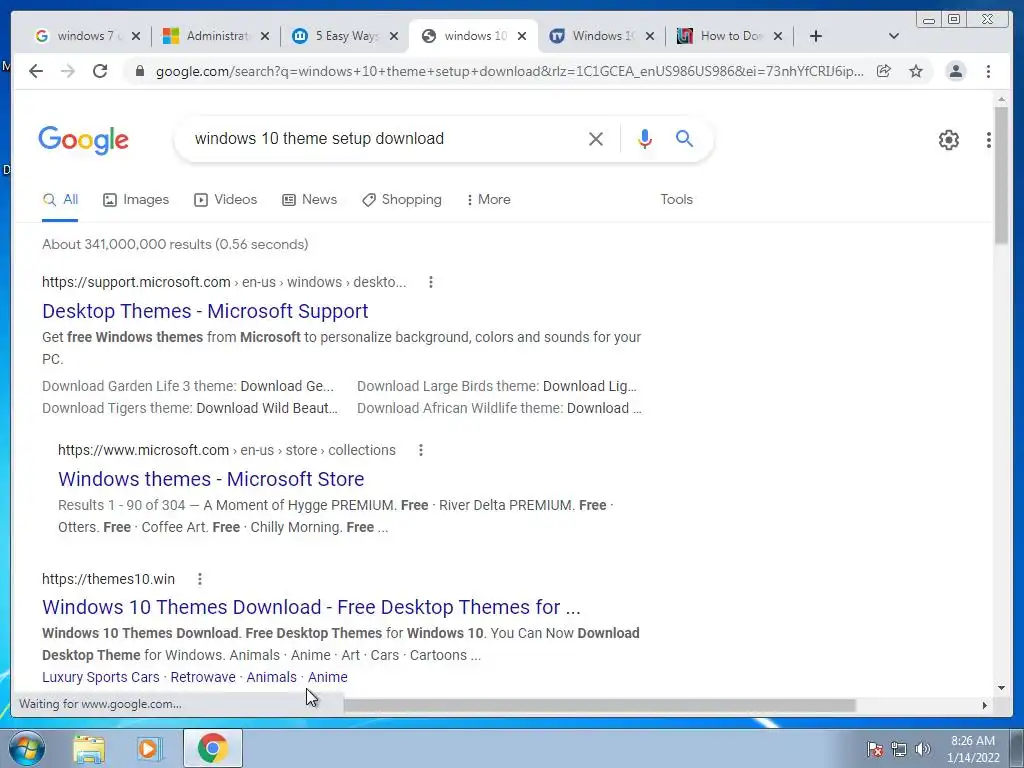
Task: Clear the search query with the X
Action: pos(596,139)
